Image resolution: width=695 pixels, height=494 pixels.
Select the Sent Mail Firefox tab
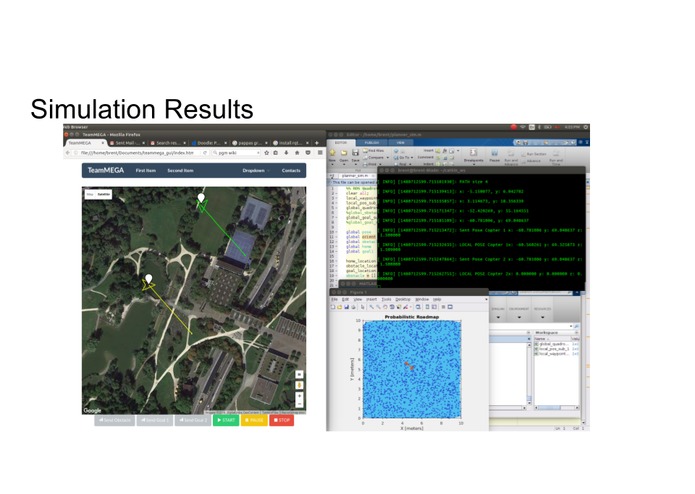tap(127, 143)
